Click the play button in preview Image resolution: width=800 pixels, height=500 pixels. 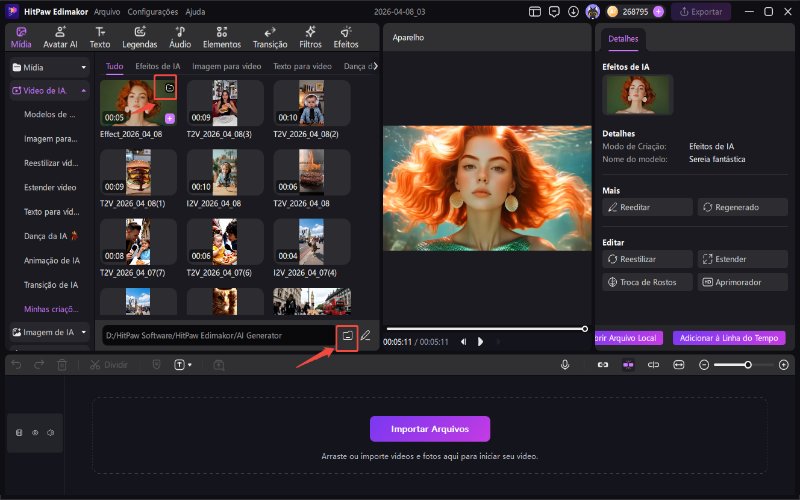pyautogui.click(x=480, y=342)
